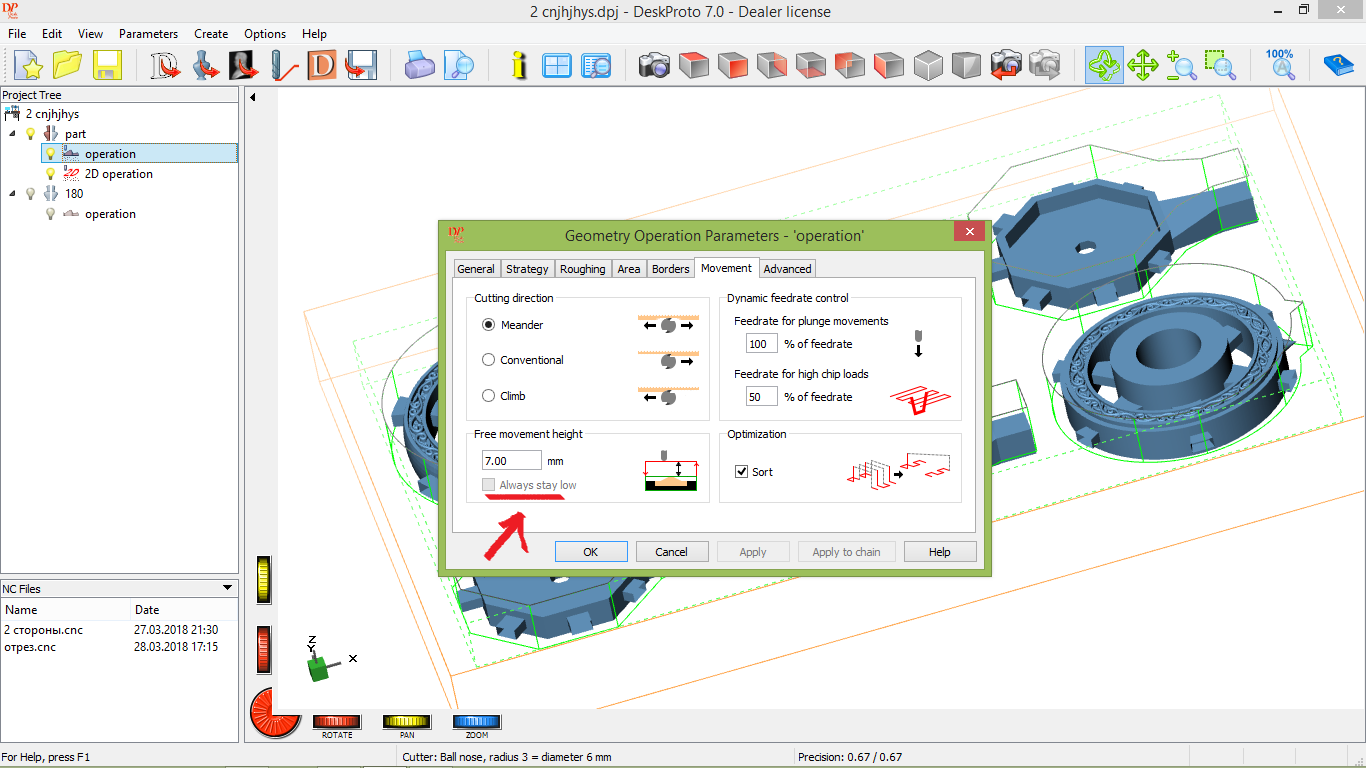Image resolution: width=1366 pixels, height=768 pixels.
Task: Select the green rotate mouse tool
Action: pos(1105,66)
